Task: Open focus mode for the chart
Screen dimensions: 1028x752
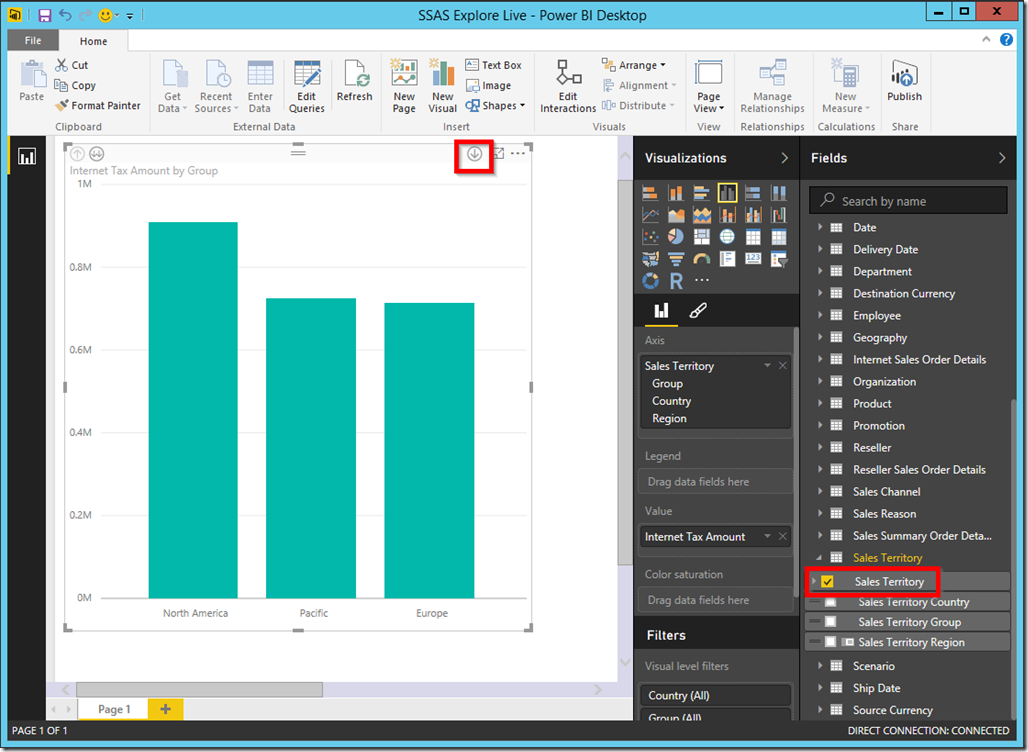Action: tap(499, 153)
